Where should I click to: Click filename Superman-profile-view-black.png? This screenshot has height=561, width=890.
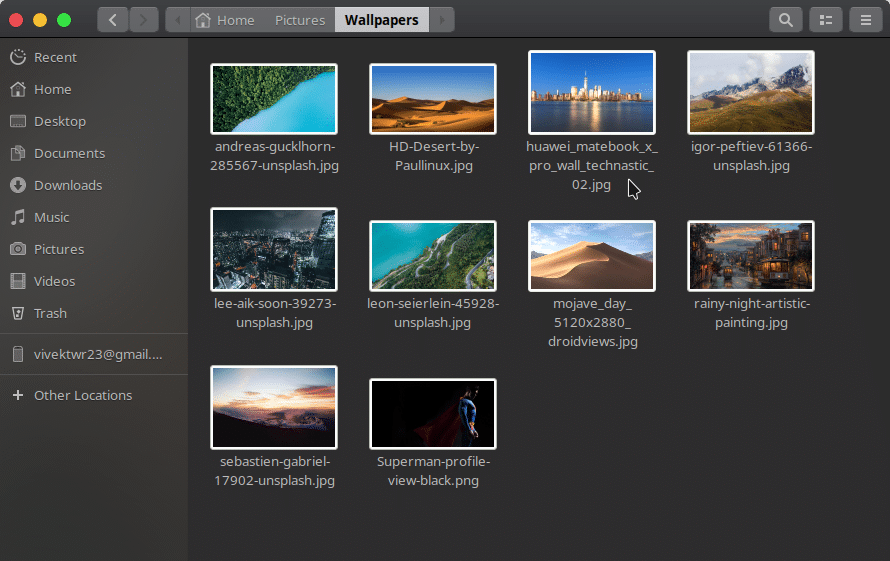(x=434, y=471)
